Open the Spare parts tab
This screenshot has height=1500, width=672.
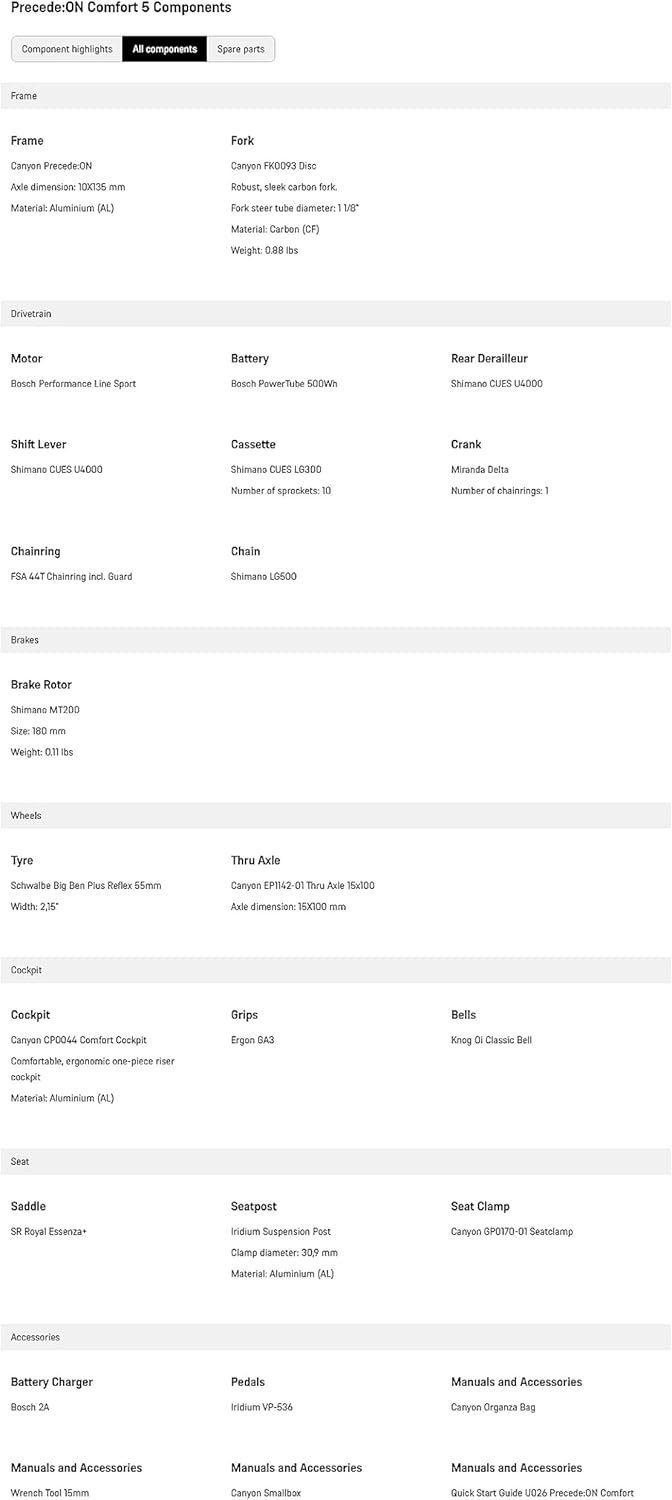point(241,49)
